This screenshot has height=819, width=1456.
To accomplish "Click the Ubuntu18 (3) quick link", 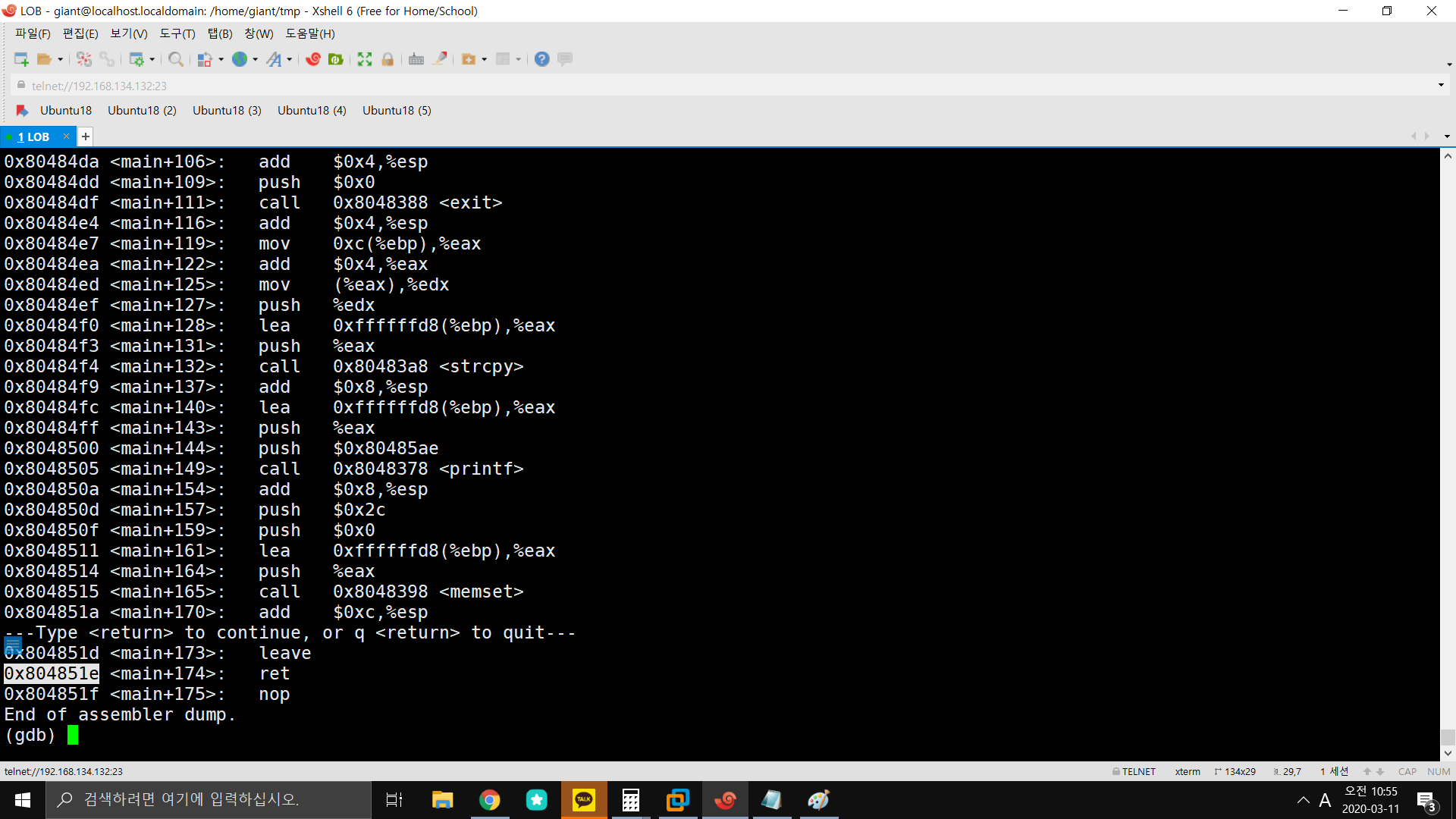I will click(x=227, y=111).
